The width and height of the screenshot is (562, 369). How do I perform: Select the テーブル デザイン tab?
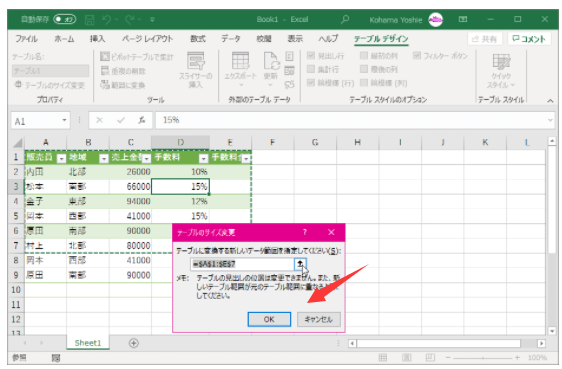(381, 39)
